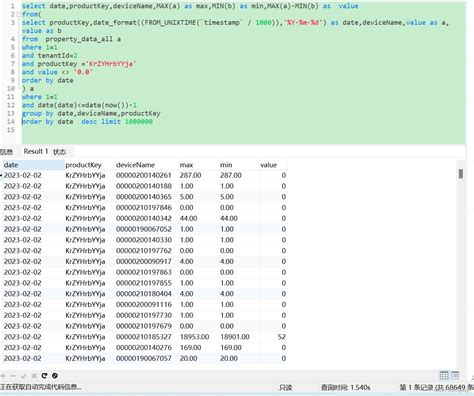474x396 pixels.
Task: Click the discard changes X icon
Action: click(34, 376)
